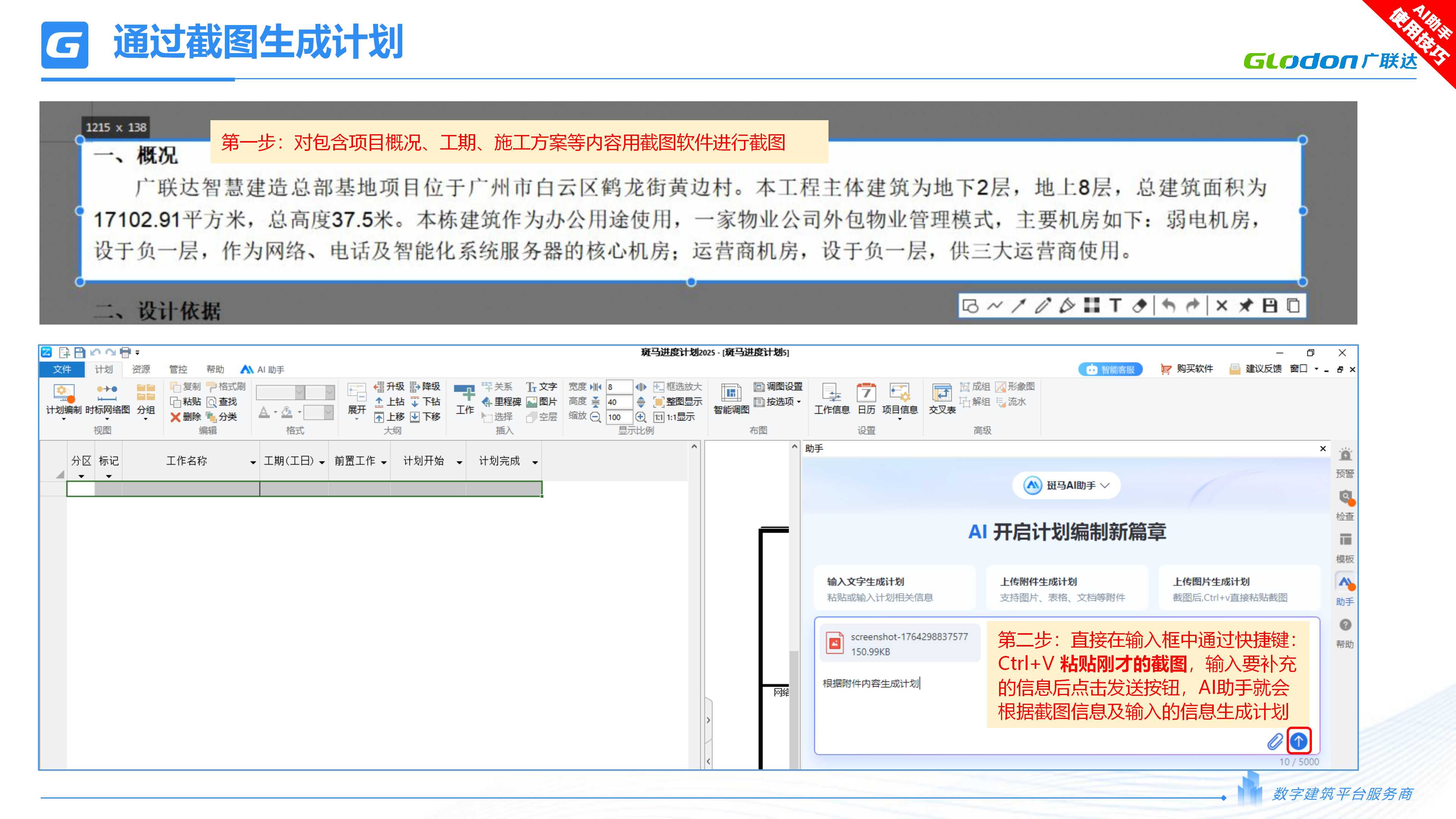
Task: Click the 根据附件内容生成计划 text input
Action: click(871, 683)
